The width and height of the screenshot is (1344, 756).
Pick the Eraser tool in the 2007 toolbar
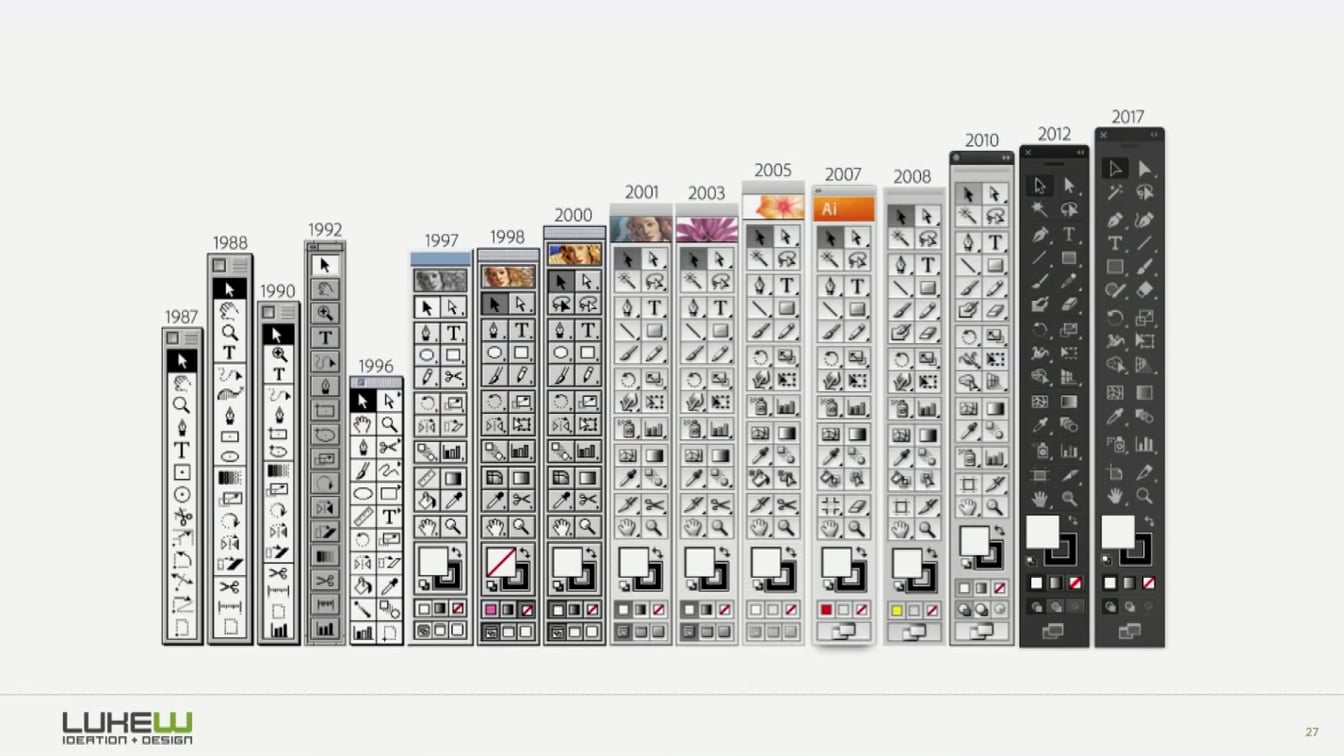857,506
